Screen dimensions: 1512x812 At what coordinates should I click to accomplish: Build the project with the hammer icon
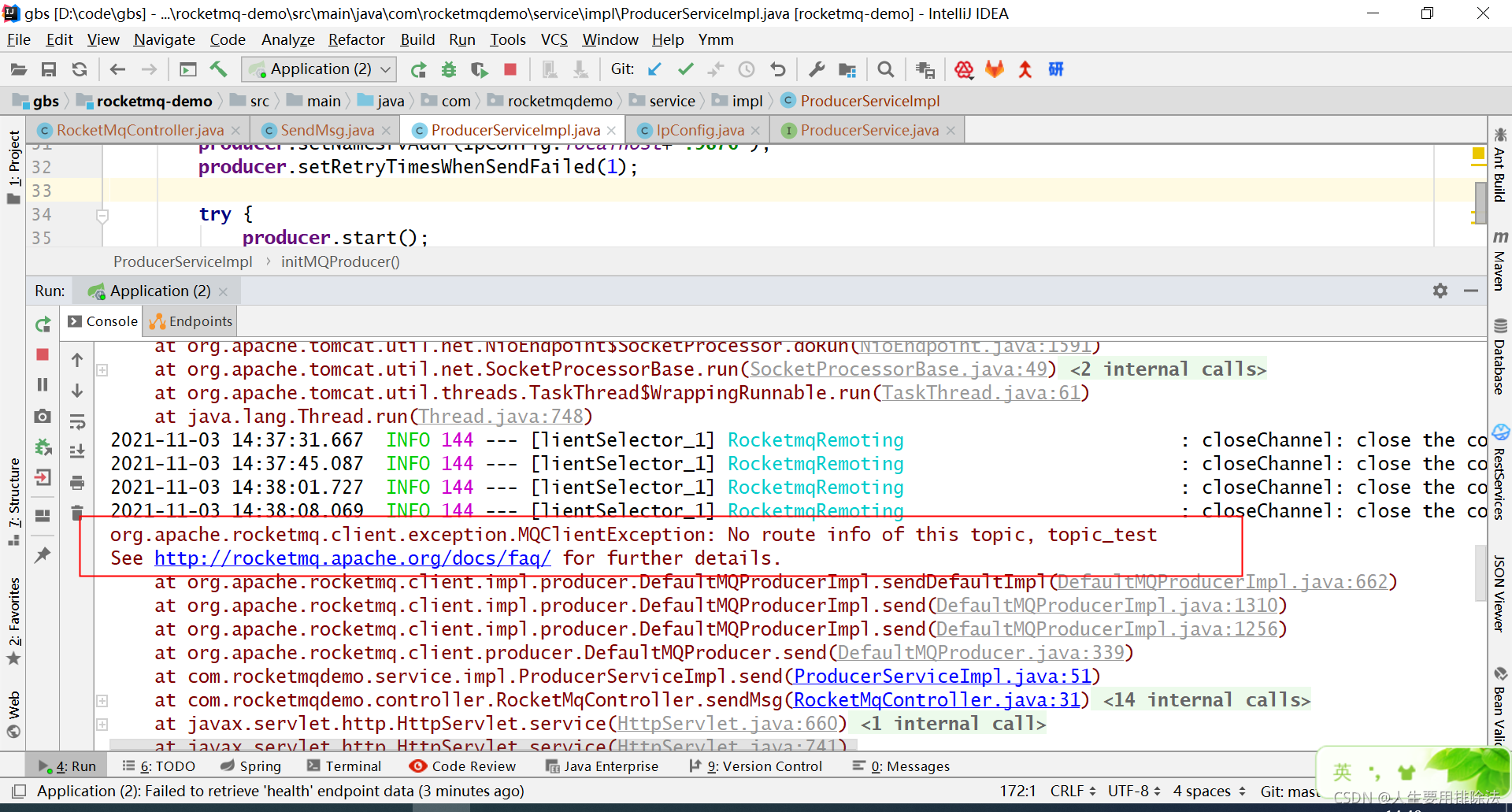point(218,69)
